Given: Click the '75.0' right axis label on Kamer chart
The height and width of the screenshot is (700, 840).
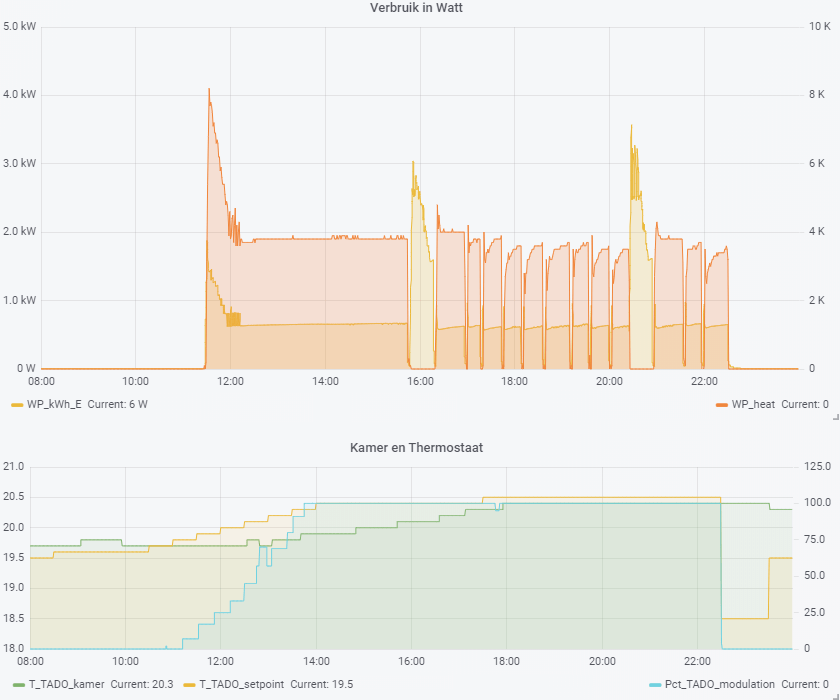Looking at the screenshot, I should (815, 539).
